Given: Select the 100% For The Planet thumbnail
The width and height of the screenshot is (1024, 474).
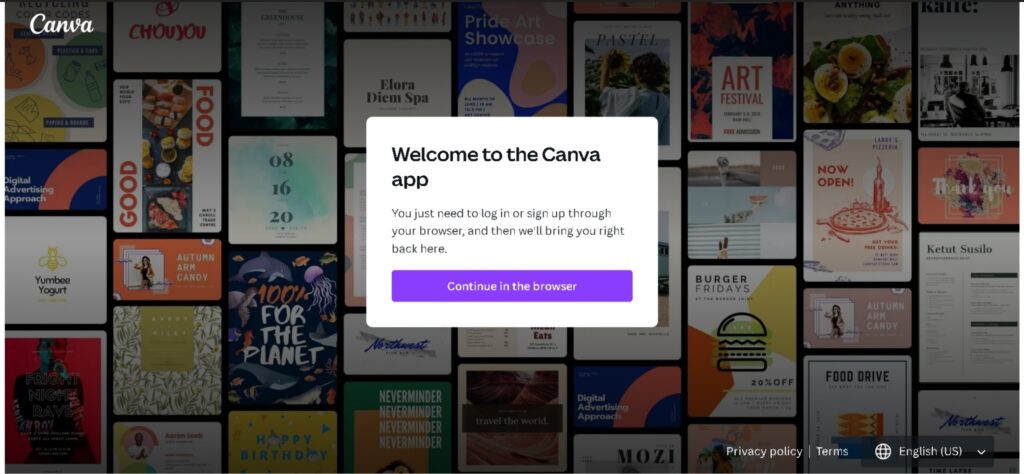Looking at the screenshot, I should point(283,328).
